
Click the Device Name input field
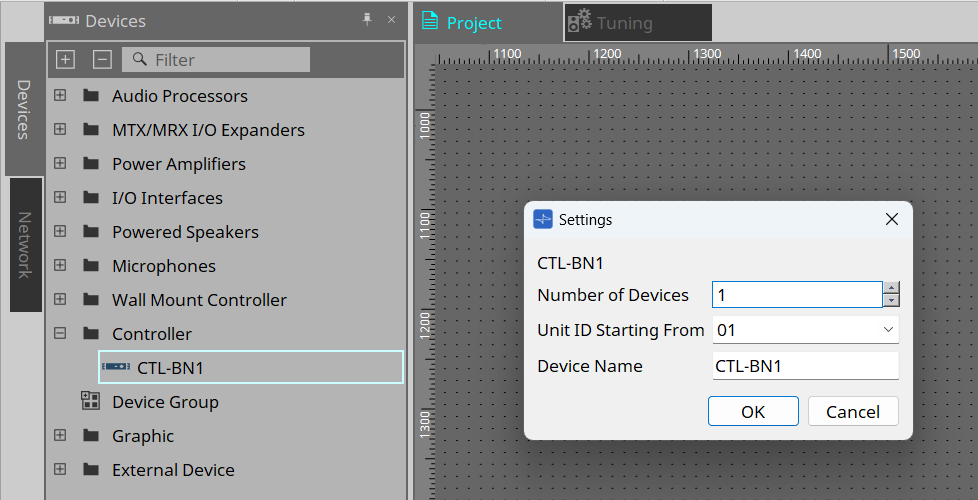click(x=805, y=366)
